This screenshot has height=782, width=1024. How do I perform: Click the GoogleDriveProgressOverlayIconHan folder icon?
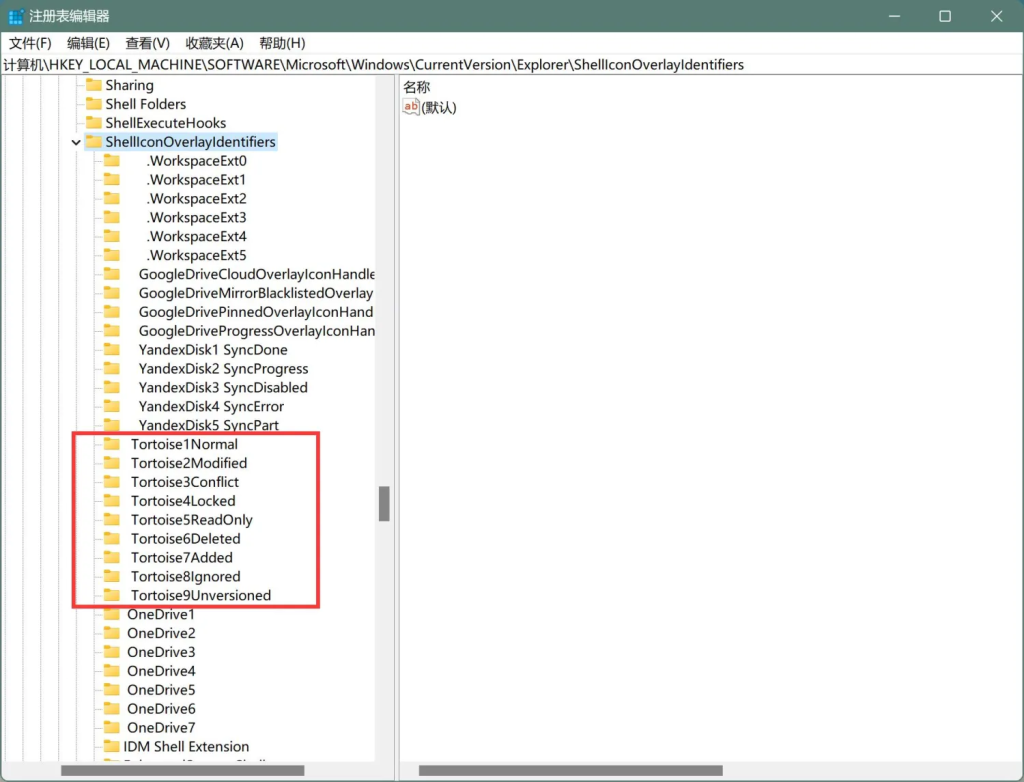[112, 331]
